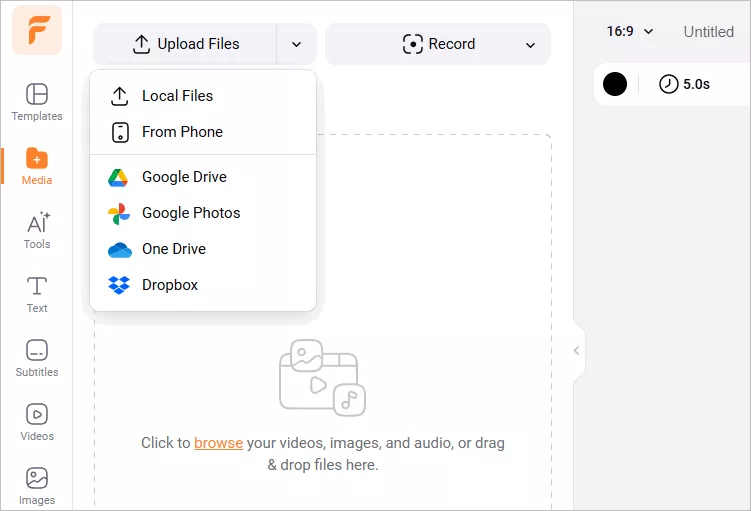Click the browse link
The width and height of the screenshot is (751, 511).
[218, 443]
